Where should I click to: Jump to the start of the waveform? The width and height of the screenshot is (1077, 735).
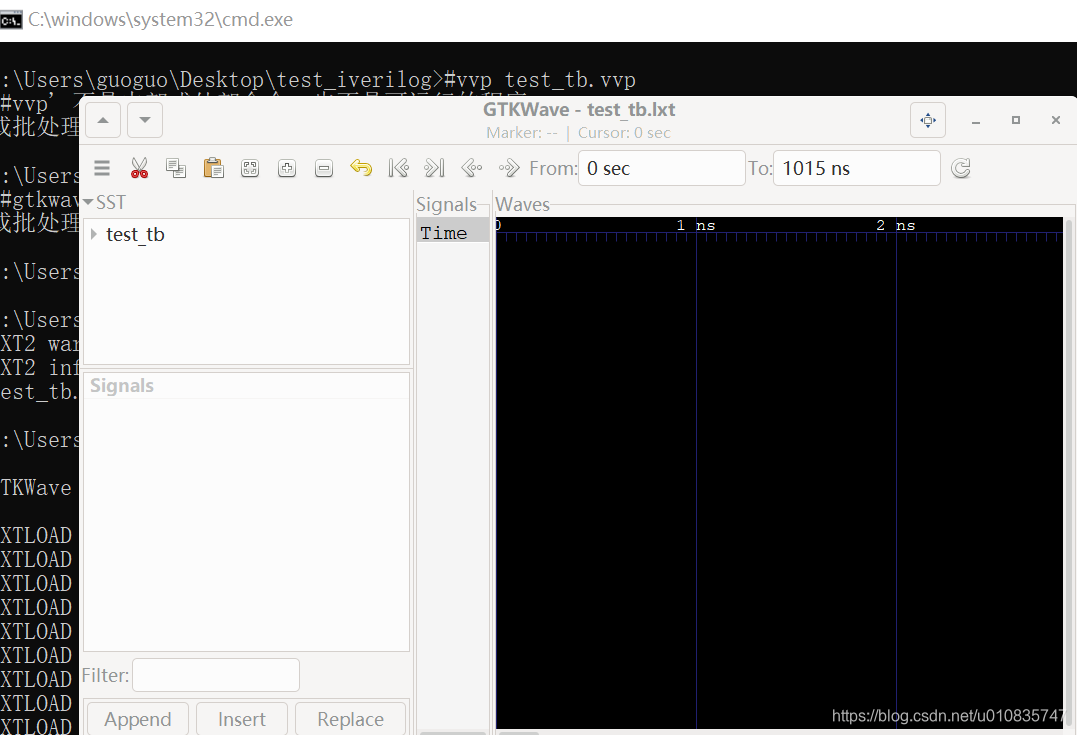tap(398, 167)
